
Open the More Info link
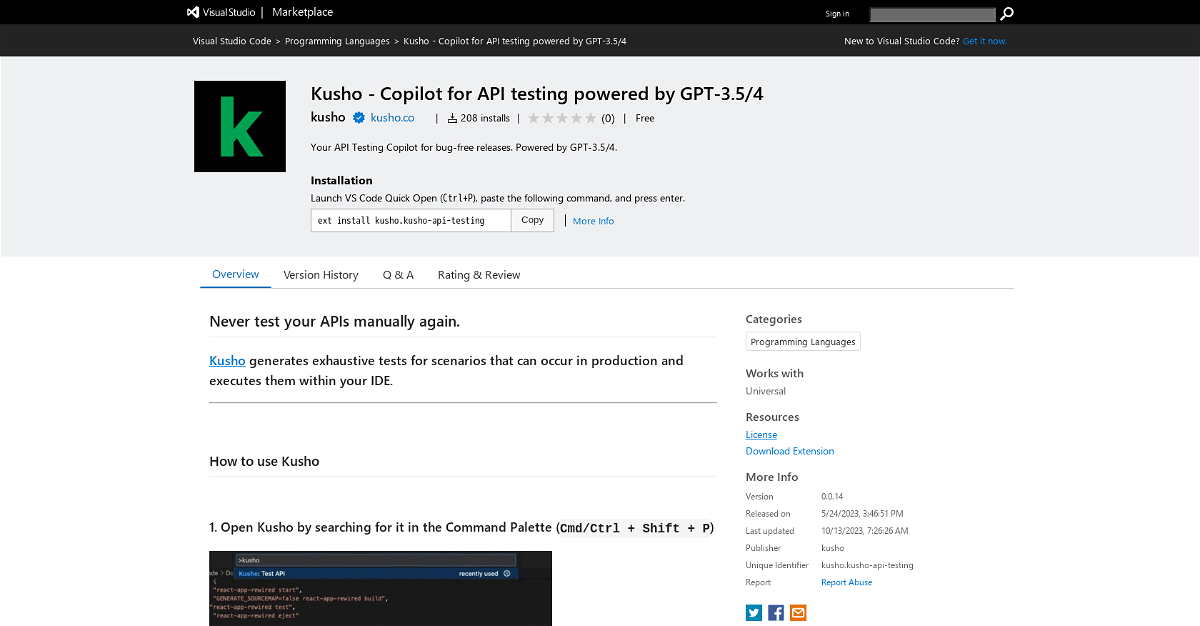[x=593, y=221]
